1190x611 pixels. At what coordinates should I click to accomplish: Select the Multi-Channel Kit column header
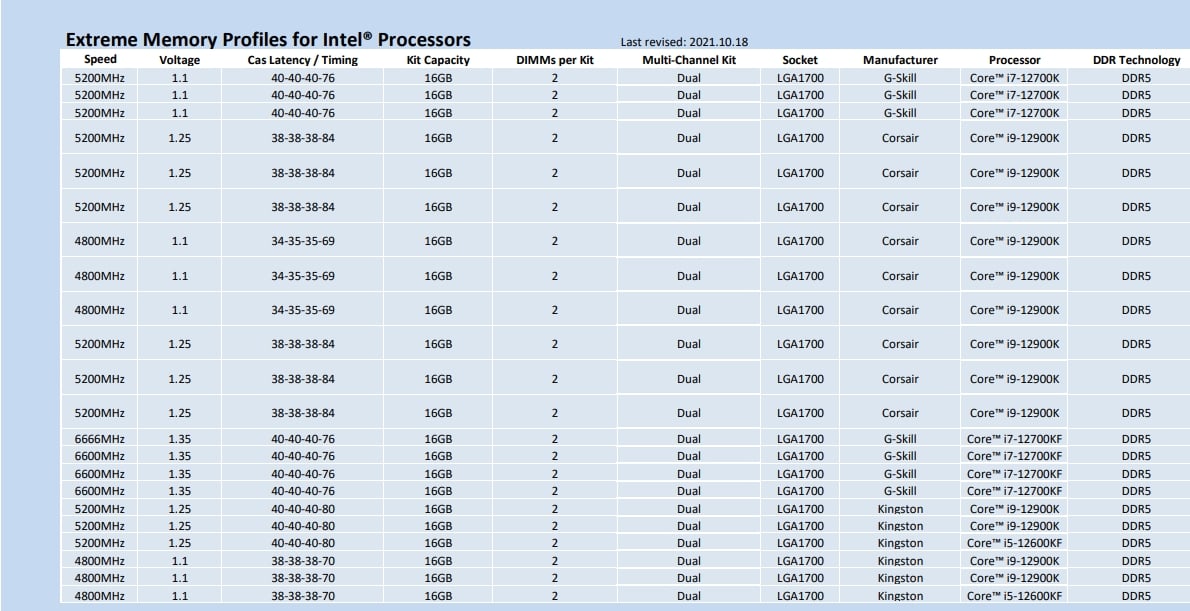tap(688, 60)
